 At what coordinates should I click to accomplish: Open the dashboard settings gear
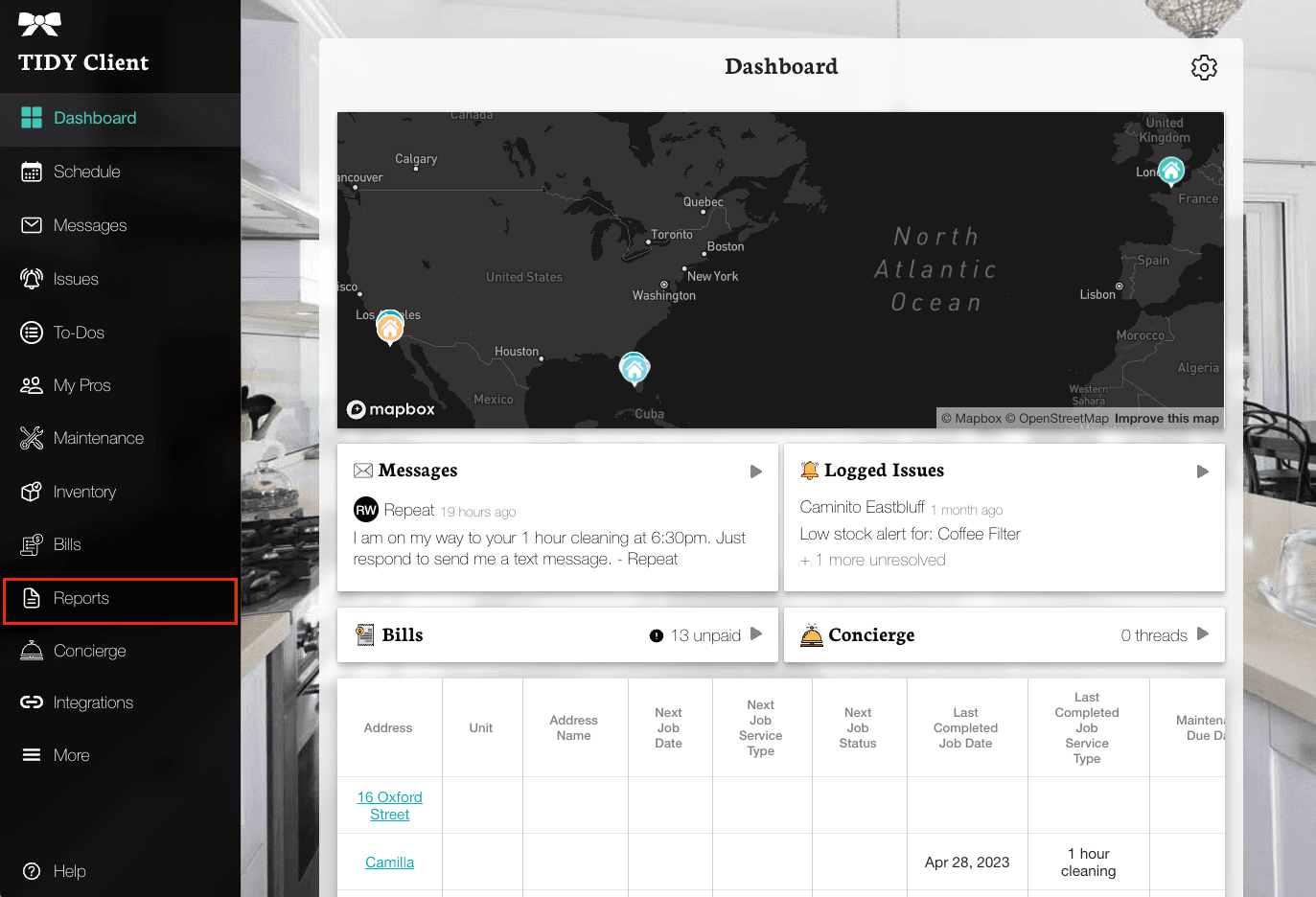[1204, 67]
